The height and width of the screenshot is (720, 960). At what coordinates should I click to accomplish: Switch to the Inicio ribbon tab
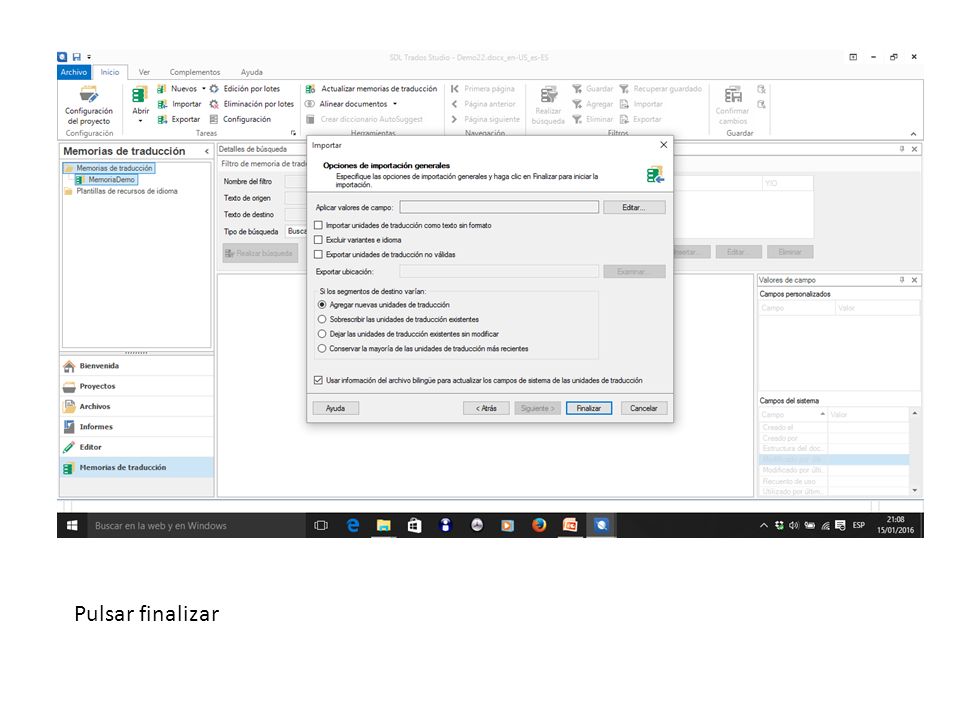click(x=110, y=72)
